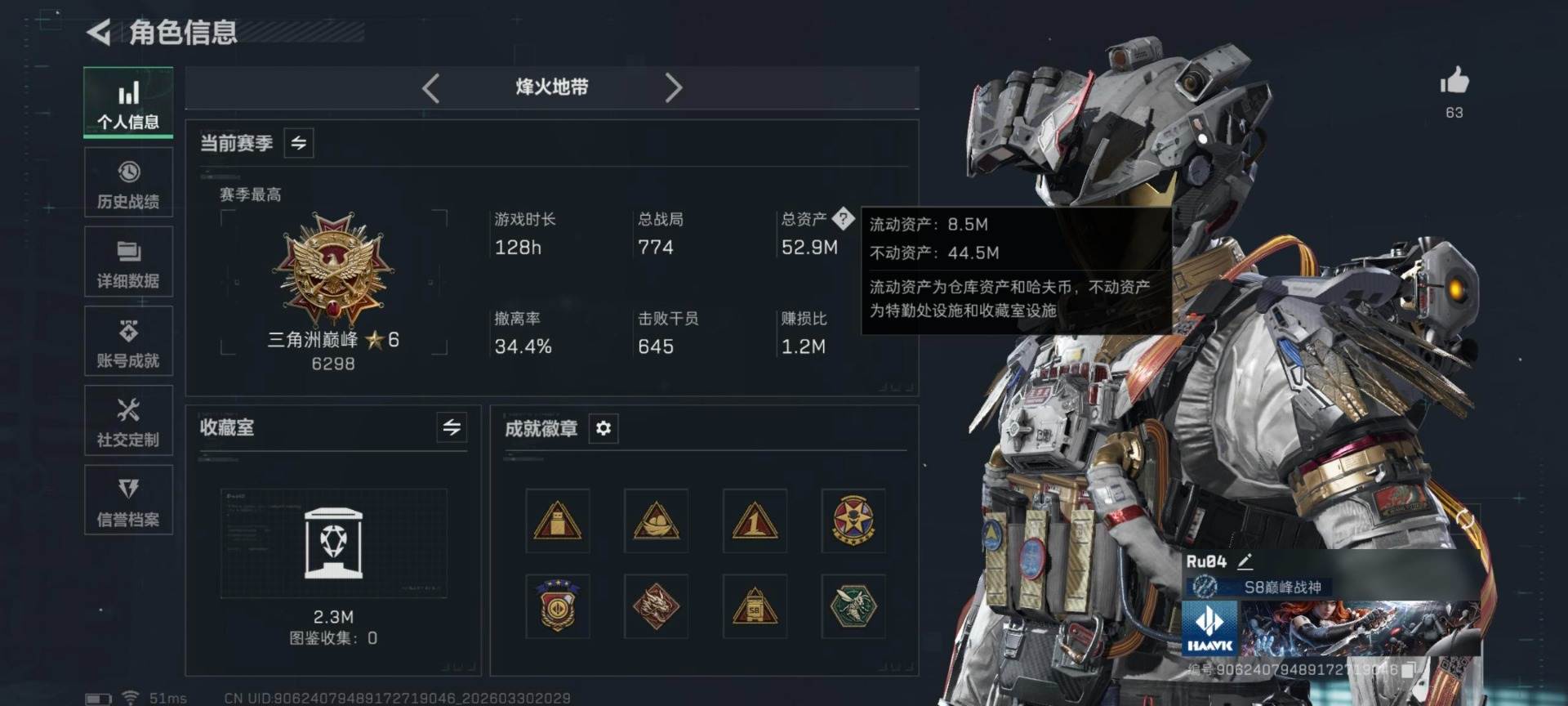Screen dimensions: 1568x706
Task: Open the 信誉档案 sidebar section
Action: (128, 499)
